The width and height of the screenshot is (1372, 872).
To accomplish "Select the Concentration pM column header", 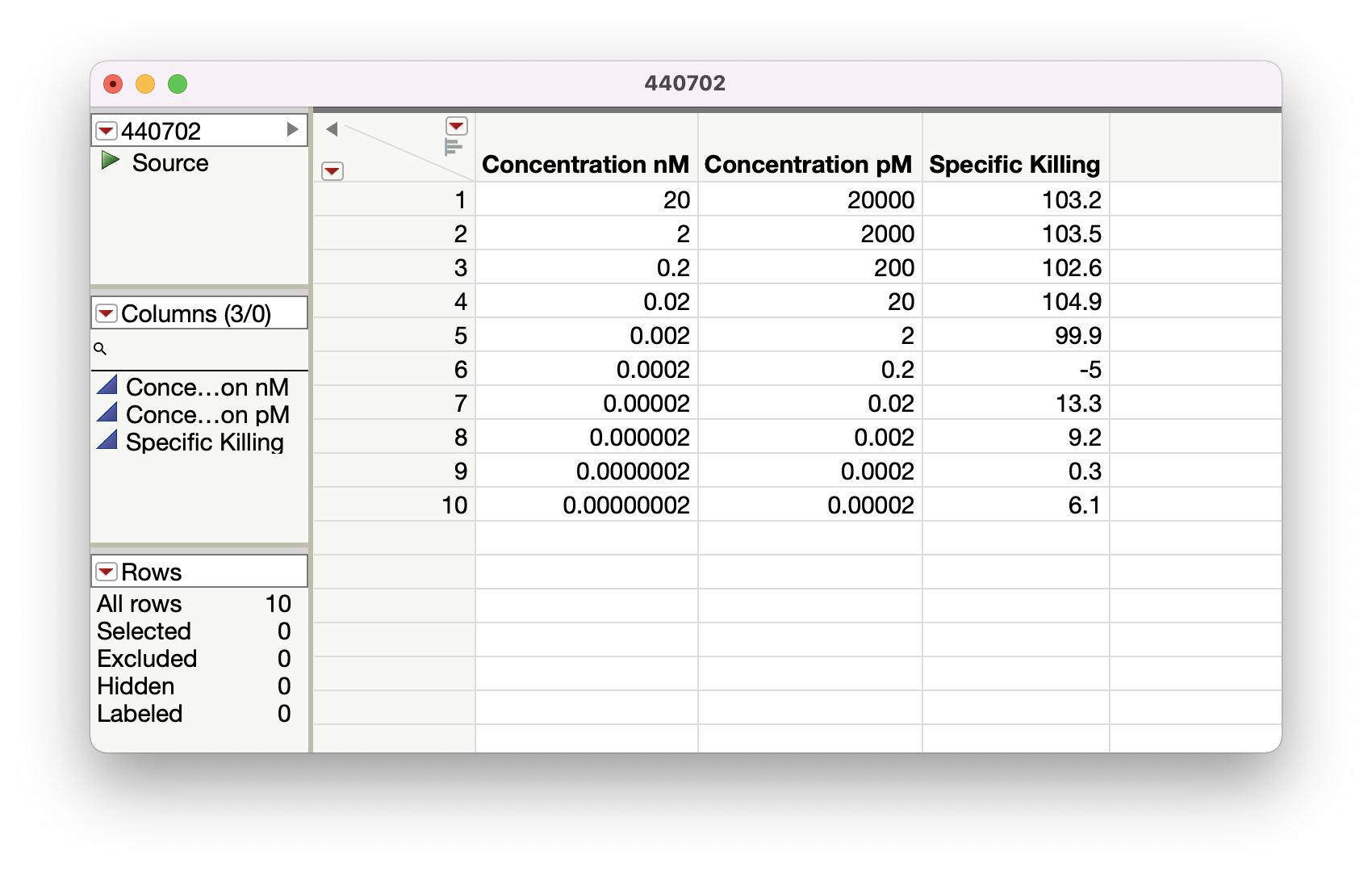I will [809, 164].
